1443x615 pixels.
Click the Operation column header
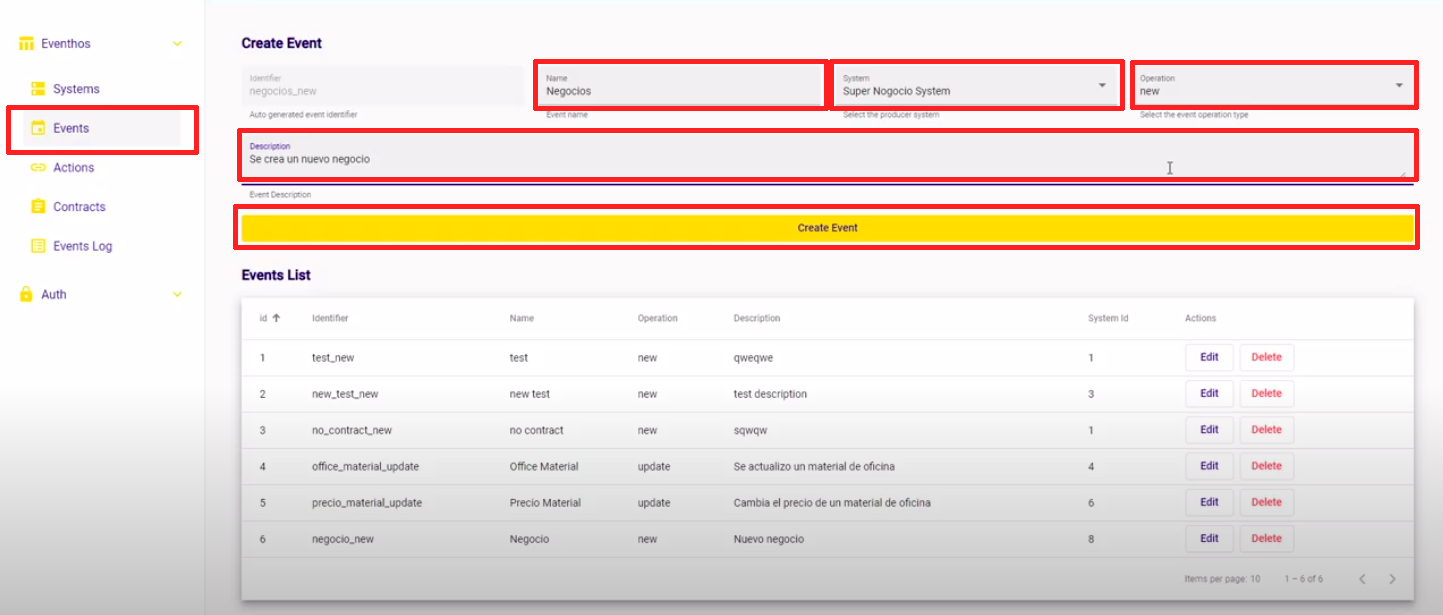[658, 318]
